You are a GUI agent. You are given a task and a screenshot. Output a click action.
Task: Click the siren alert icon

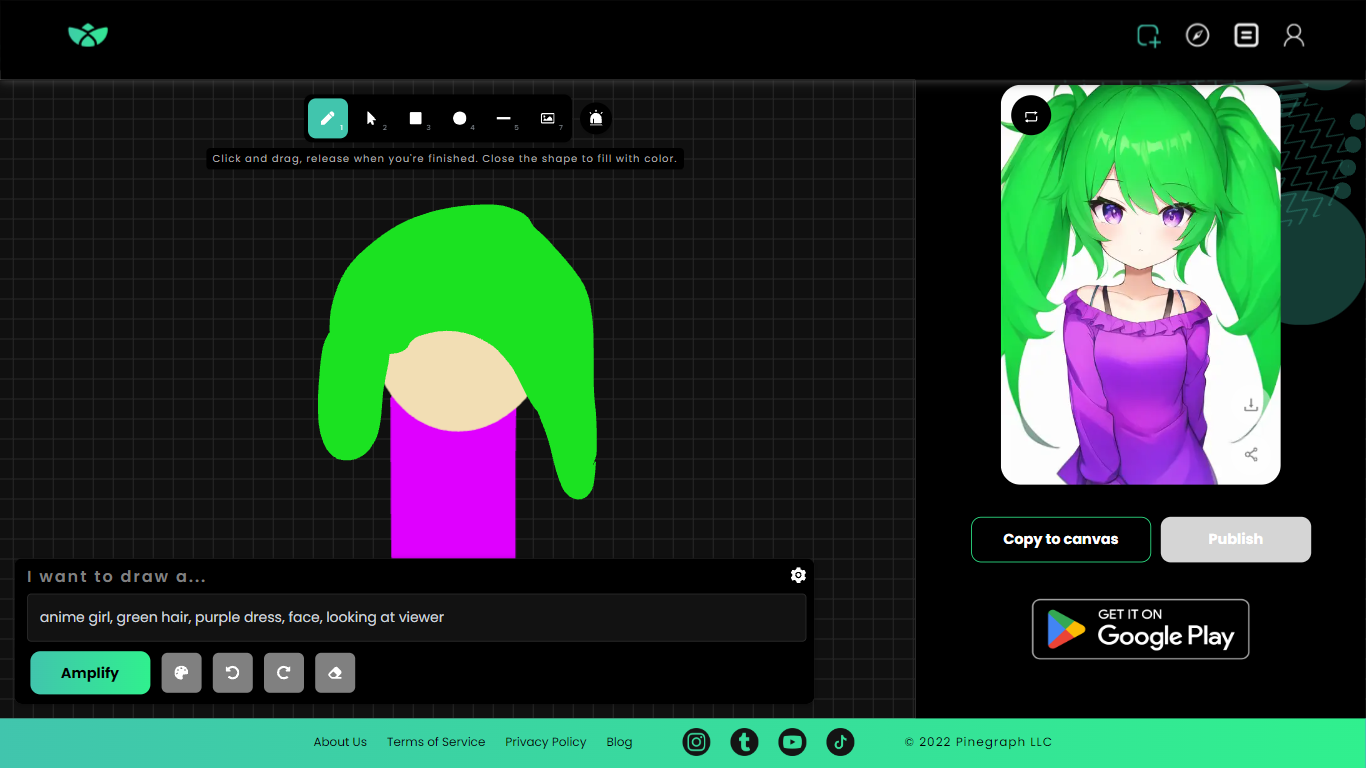[x=596, y=118]
